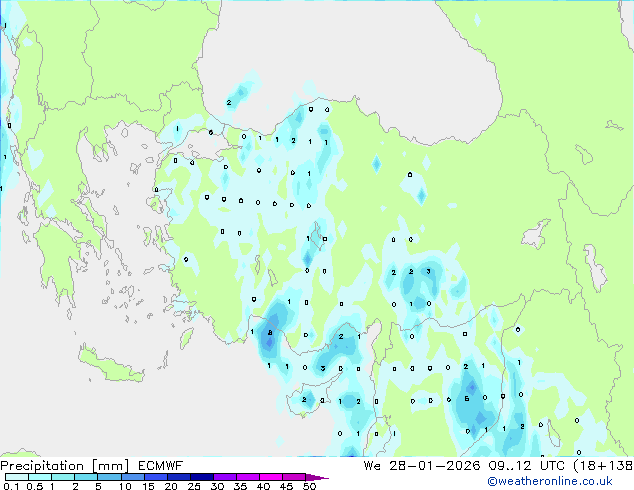Viewport: 634px width, 490px height.
Task: Select the 0.1–0.5 mm legend swatch
Action: tap(17, 477)
